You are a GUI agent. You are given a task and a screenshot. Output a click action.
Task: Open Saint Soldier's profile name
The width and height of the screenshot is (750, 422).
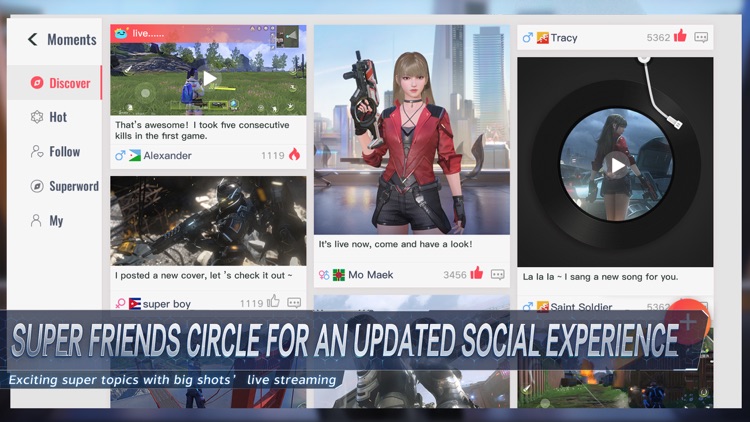coord(581,307)
